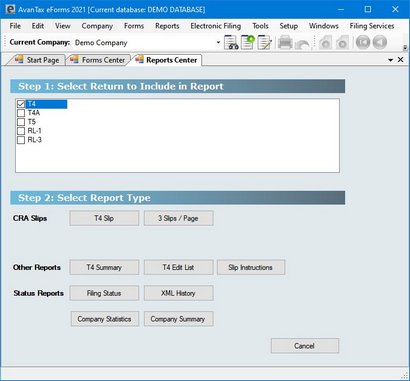This screenshot has height=381, width=410.
Task: Click the Company Summary button
Action: click(178, 319)
